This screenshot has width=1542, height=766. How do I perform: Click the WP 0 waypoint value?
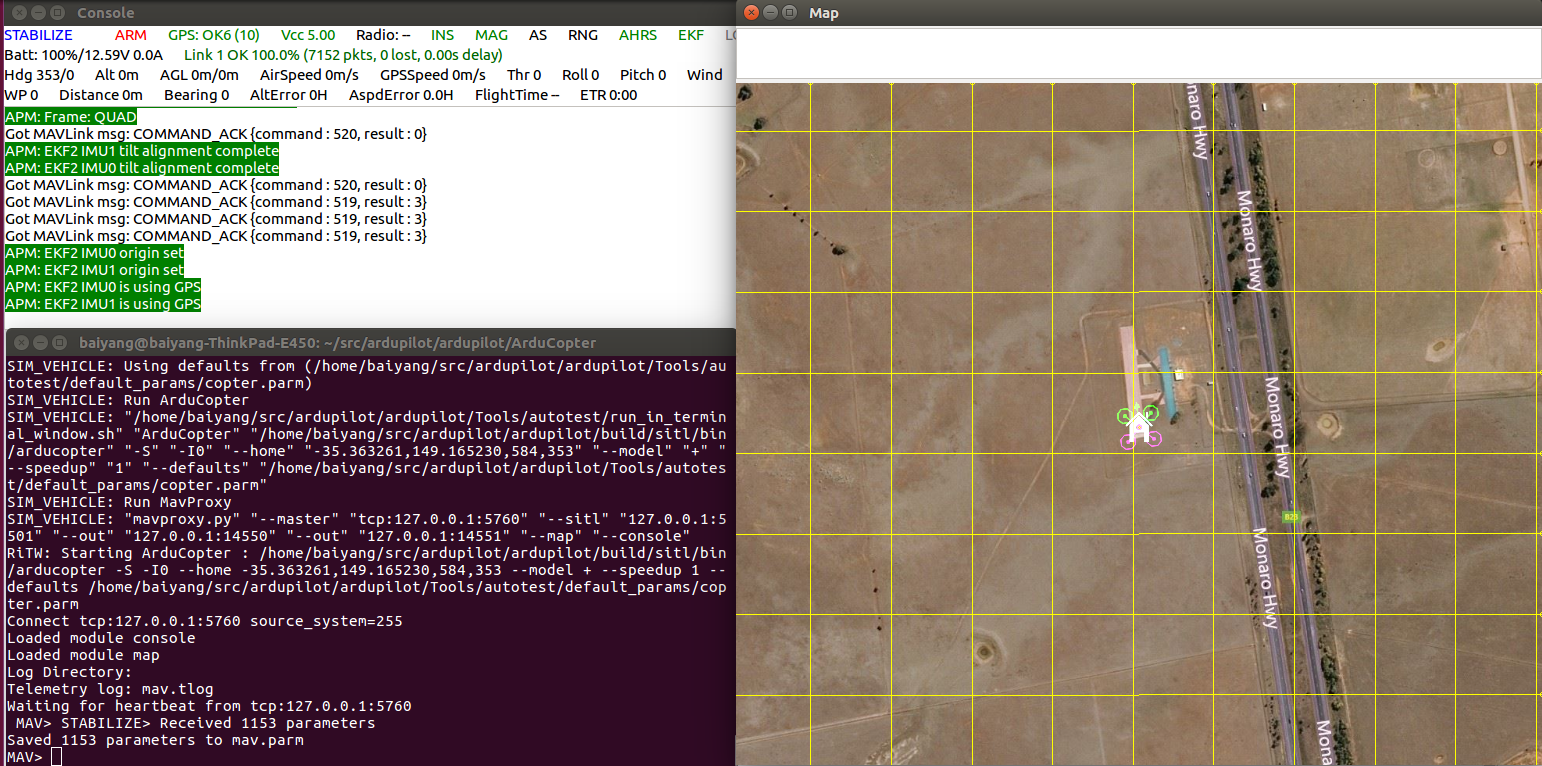coord(21,95)
